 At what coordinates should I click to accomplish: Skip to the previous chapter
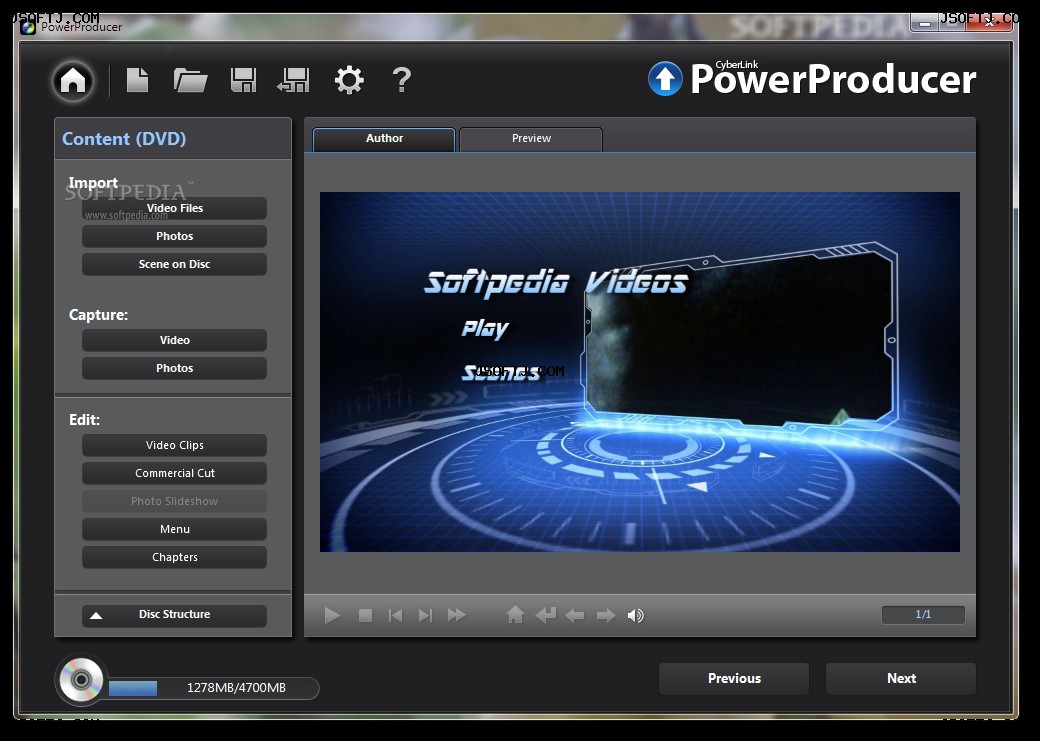click(x=395, y=616)
